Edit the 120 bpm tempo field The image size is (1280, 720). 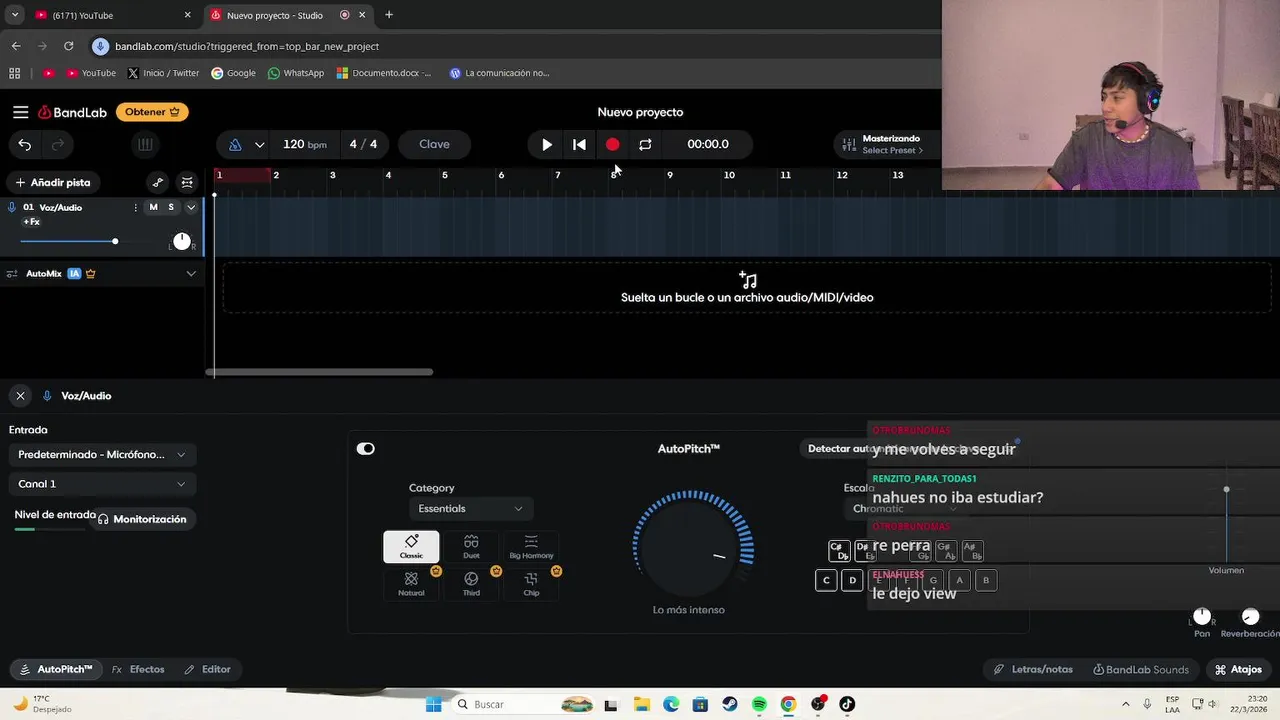(304, 144)
